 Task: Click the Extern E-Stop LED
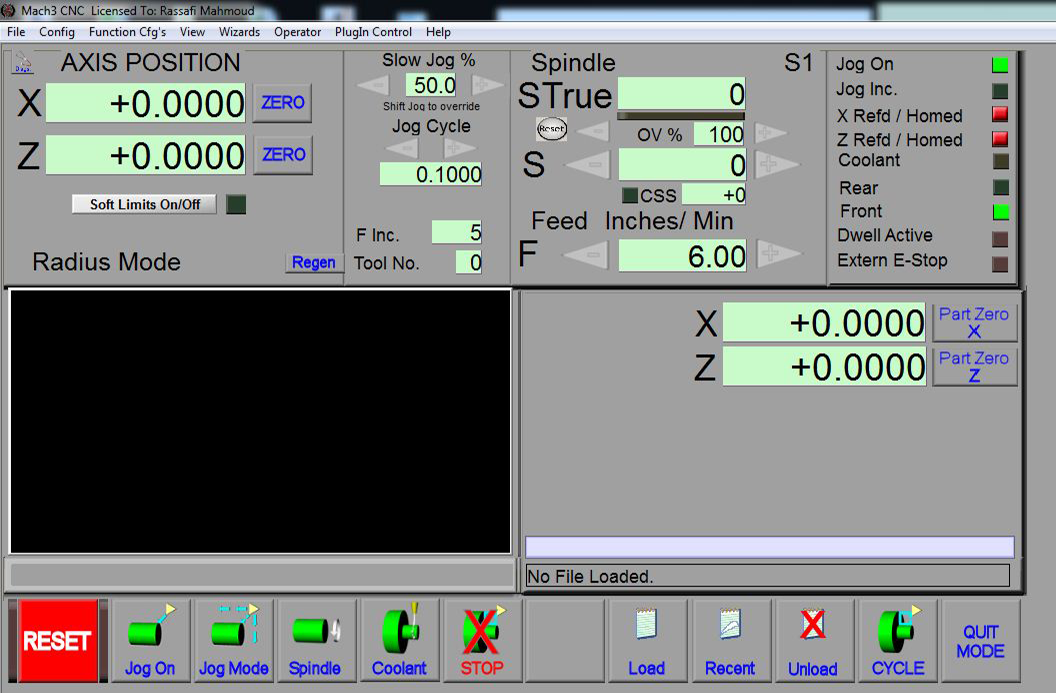pyautogui.click(x=1000, y=264)
